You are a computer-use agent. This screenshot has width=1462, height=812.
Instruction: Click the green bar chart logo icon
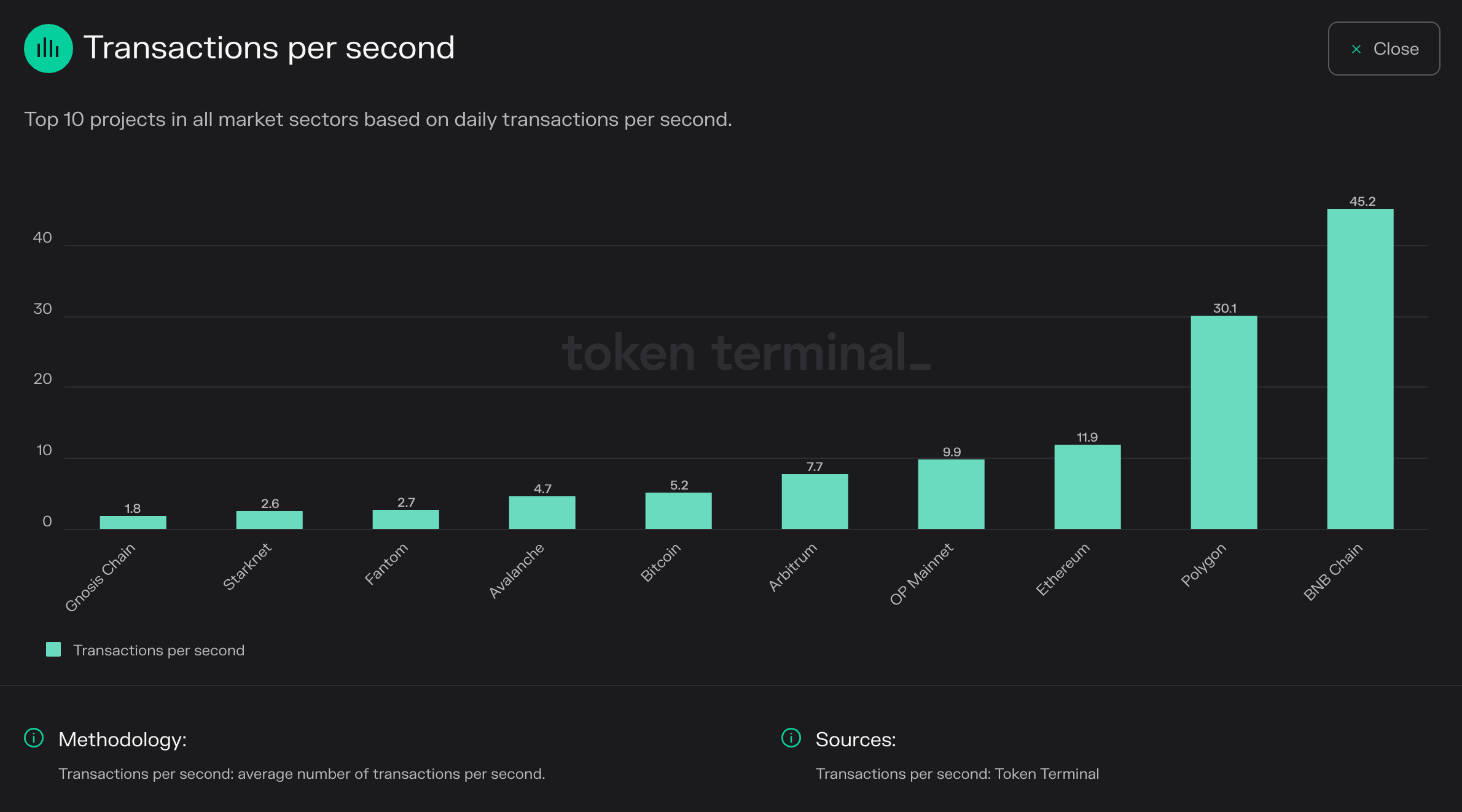[48, 49]
